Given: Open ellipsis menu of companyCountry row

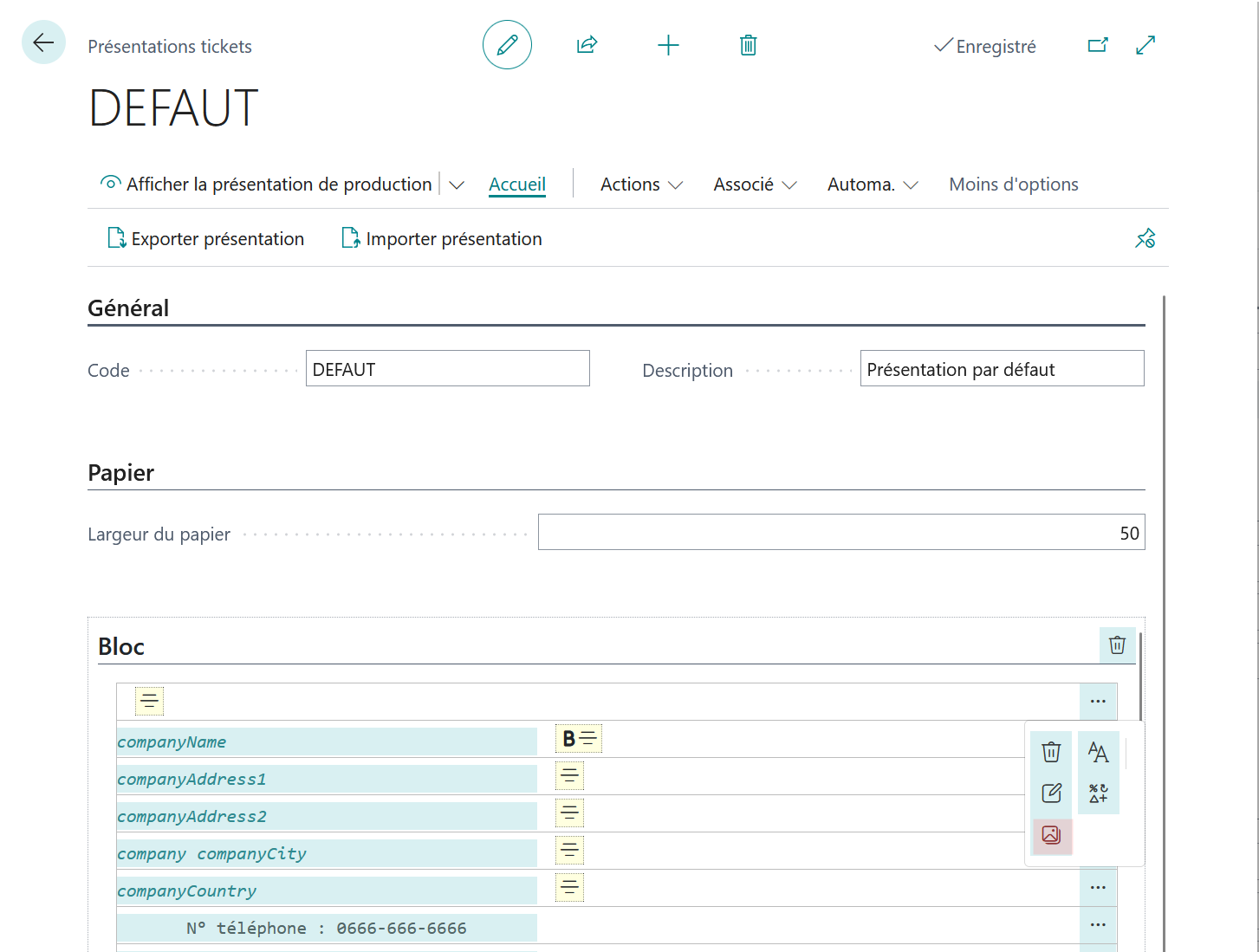Looking at the screenshot, I should 1098,888.
